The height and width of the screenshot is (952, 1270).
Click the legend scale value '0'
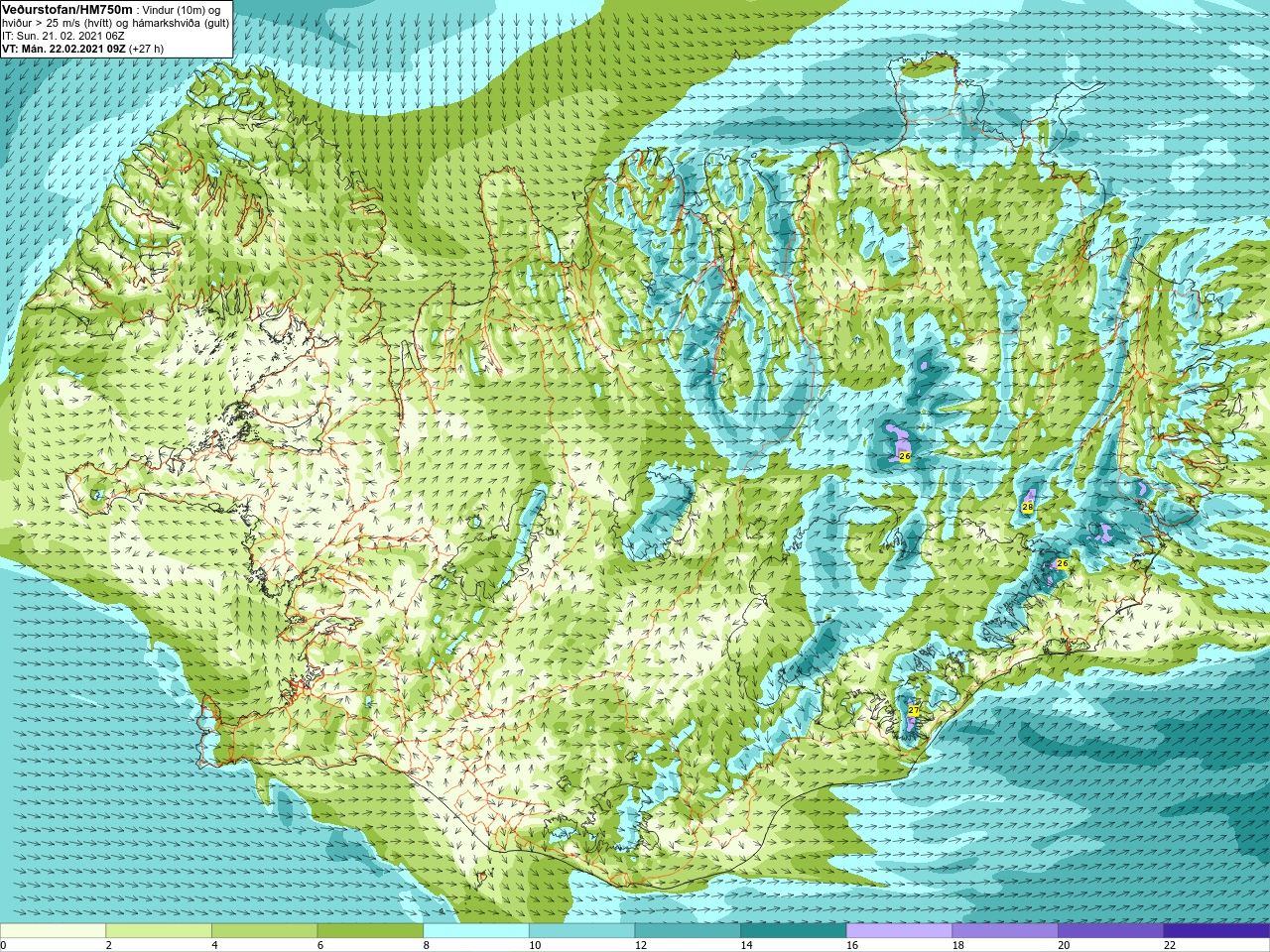(3, 945)
